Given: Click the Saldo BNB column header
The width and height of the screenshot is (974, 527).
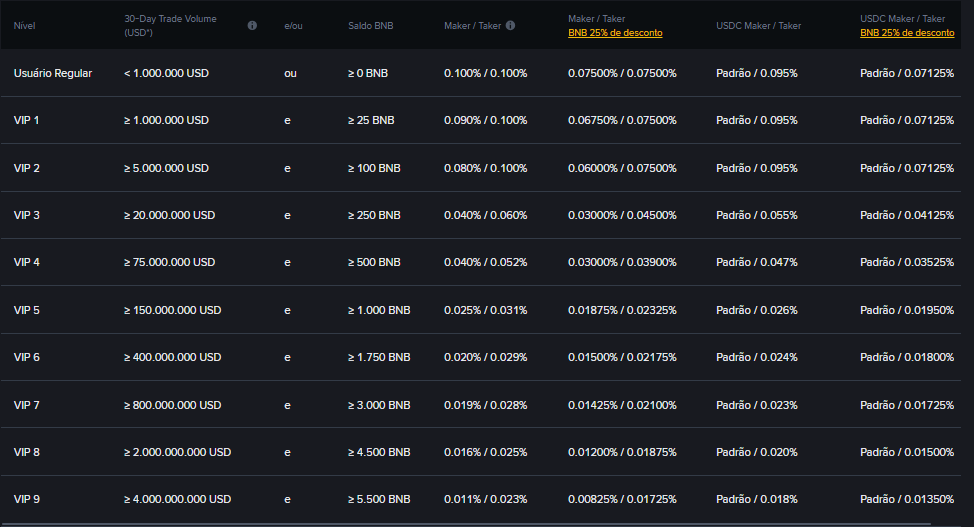Looking at the screenshot, I should point(370,25).
